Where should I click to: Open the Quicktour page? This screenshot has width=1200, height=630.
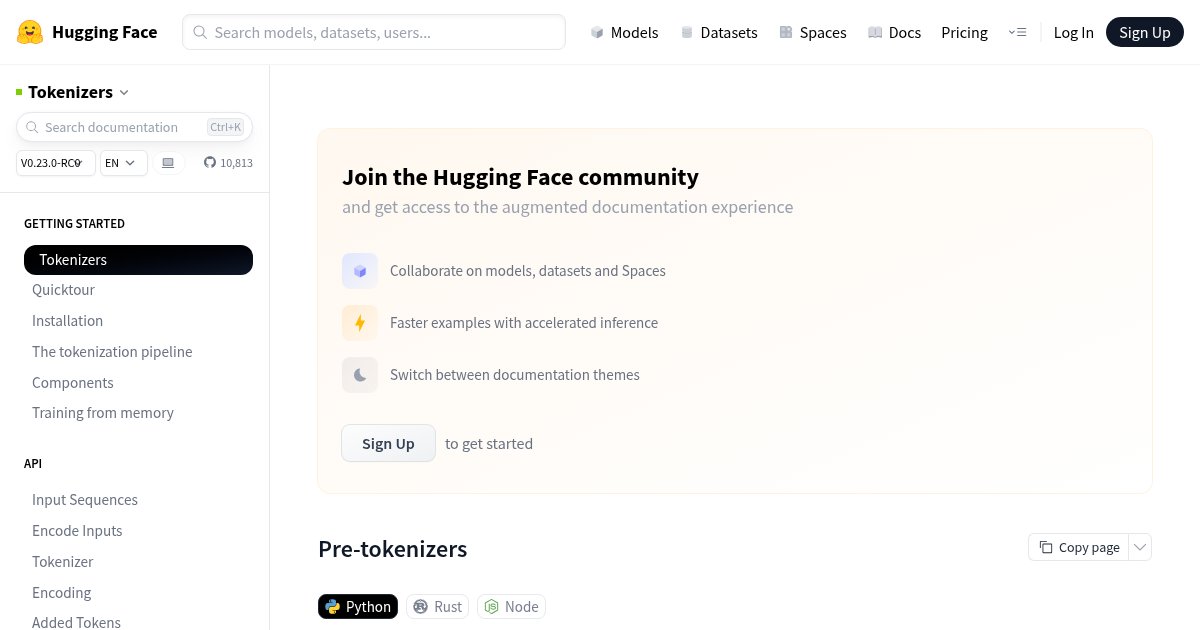(63, 290)
